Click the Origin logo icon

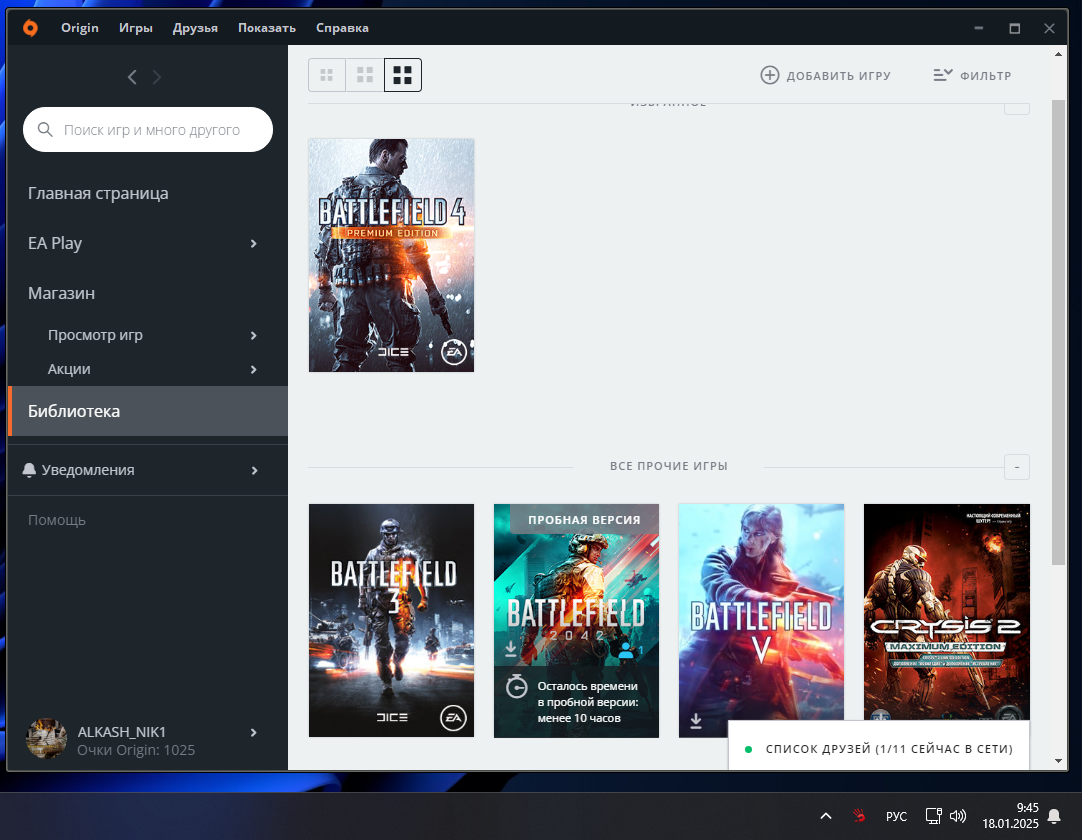pos(30,28)
